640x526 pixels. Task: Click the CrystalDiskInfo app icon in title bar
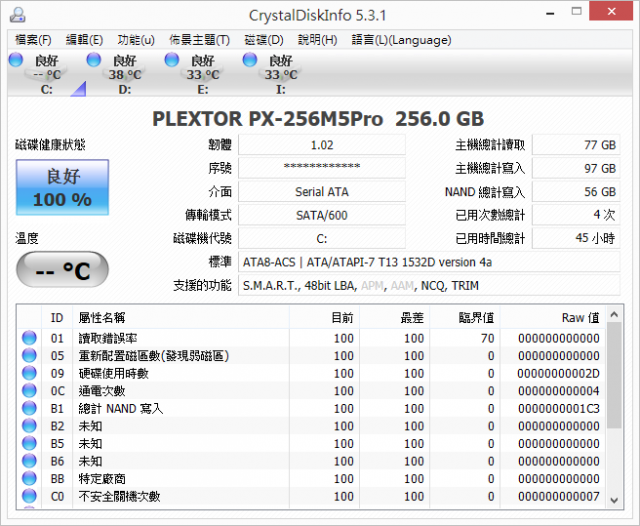click(x=18, y=15)
